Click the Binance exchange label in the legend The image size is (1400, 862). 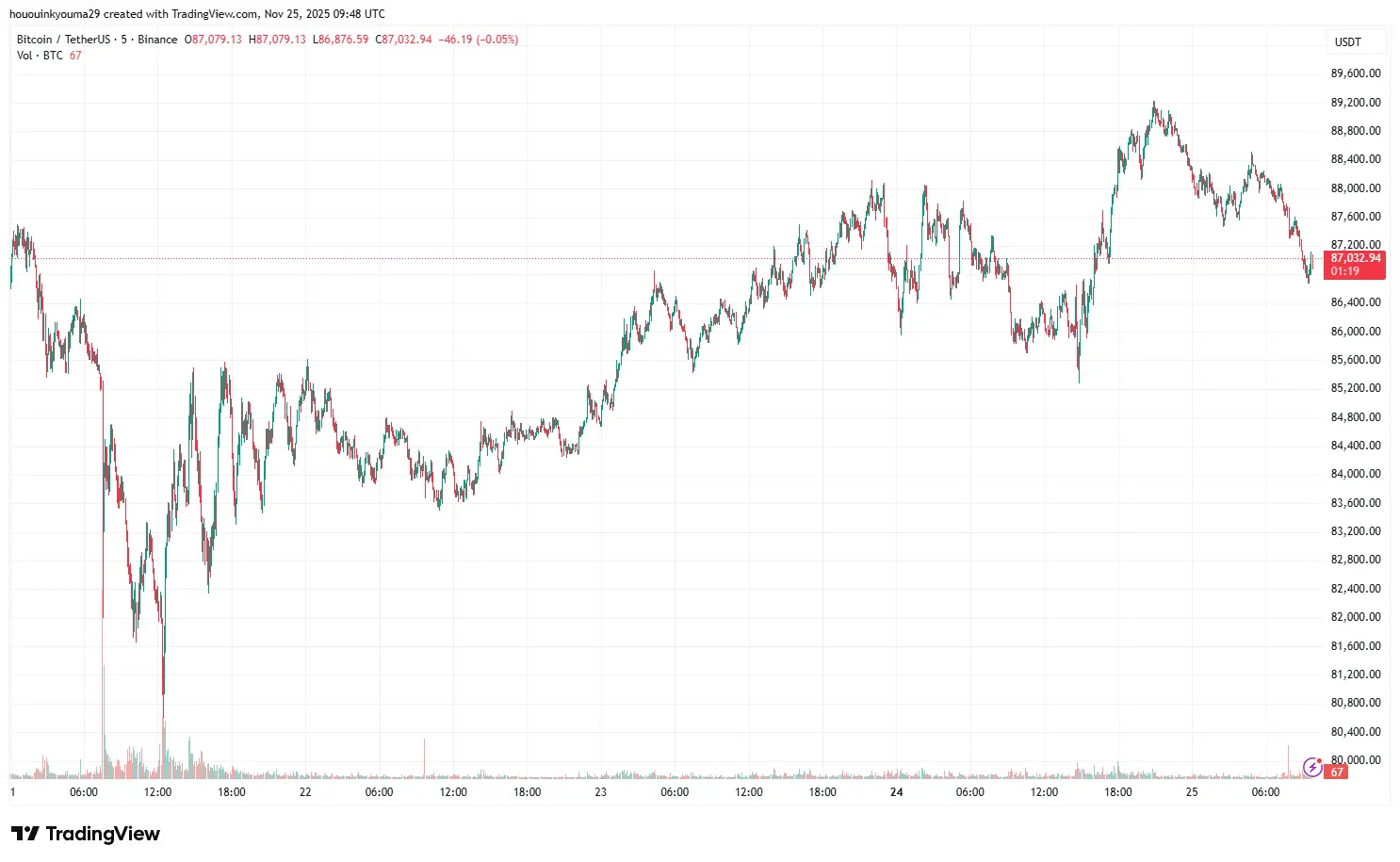click(x=157, y=40)
